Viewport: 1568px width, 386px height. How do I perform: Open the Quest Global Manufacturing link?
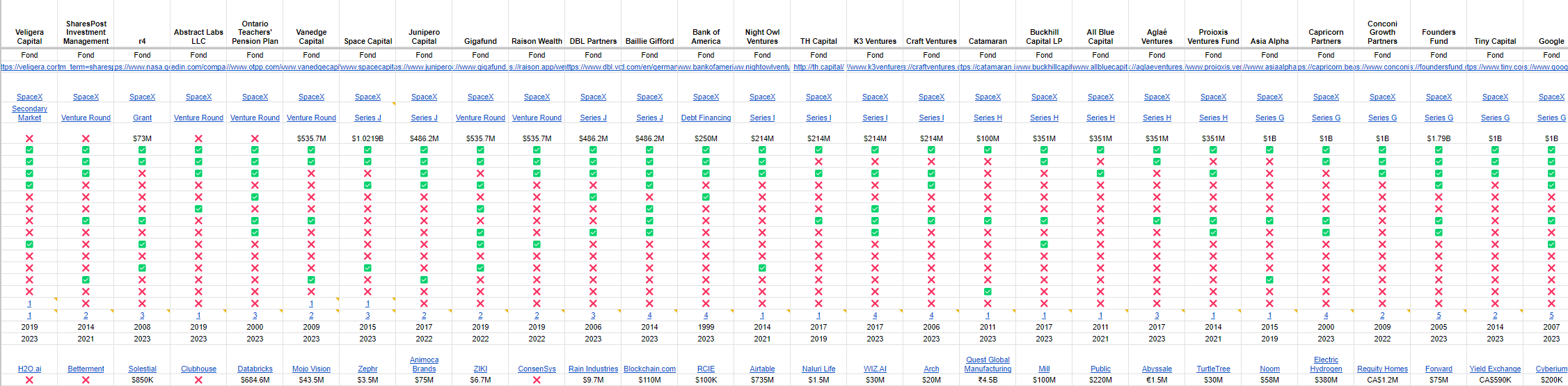988,364
